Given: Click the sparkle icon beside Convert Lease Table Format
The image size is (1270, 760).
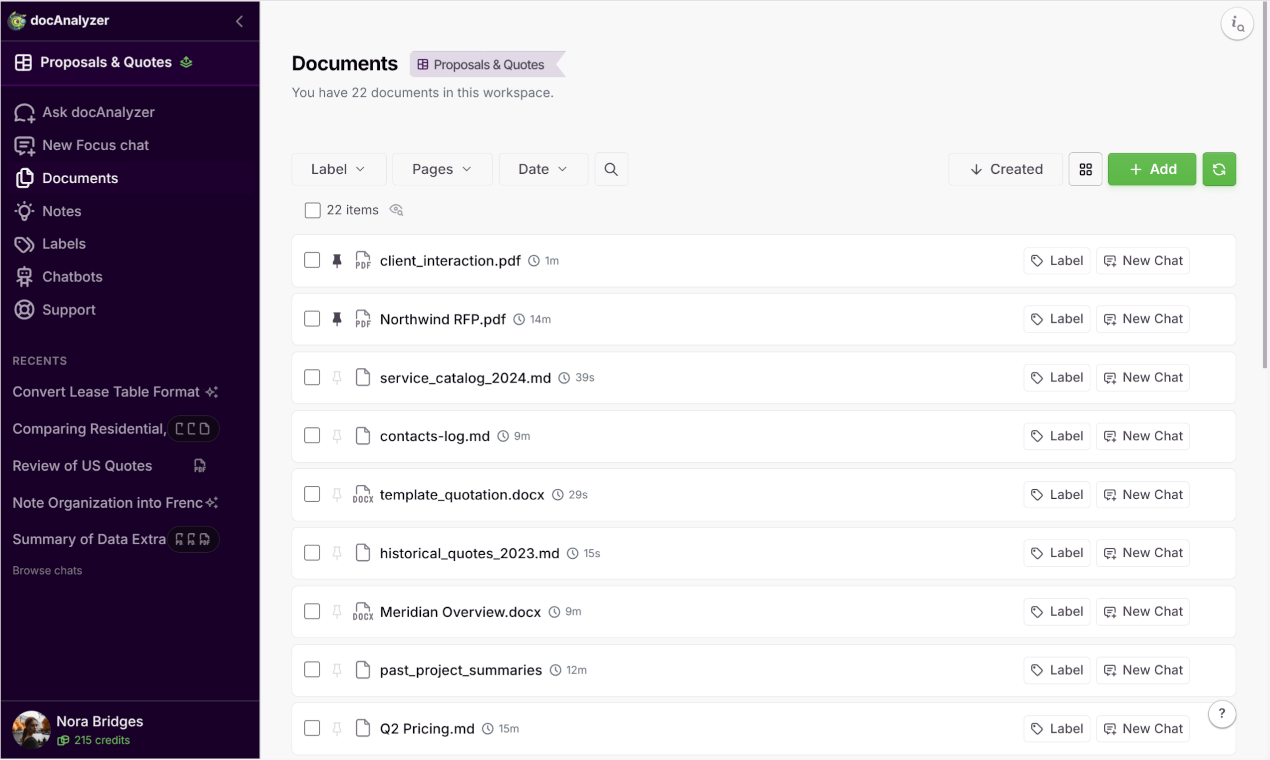Looking at the screenshot, I should pos(211,392).
